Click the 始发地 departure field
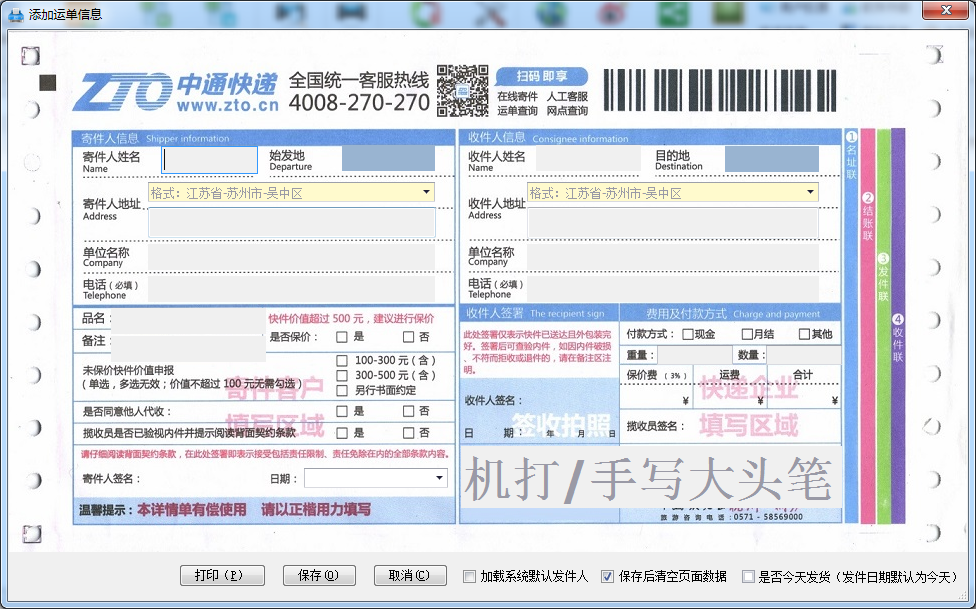Screen dimensions: 976x609 (388, 159)
